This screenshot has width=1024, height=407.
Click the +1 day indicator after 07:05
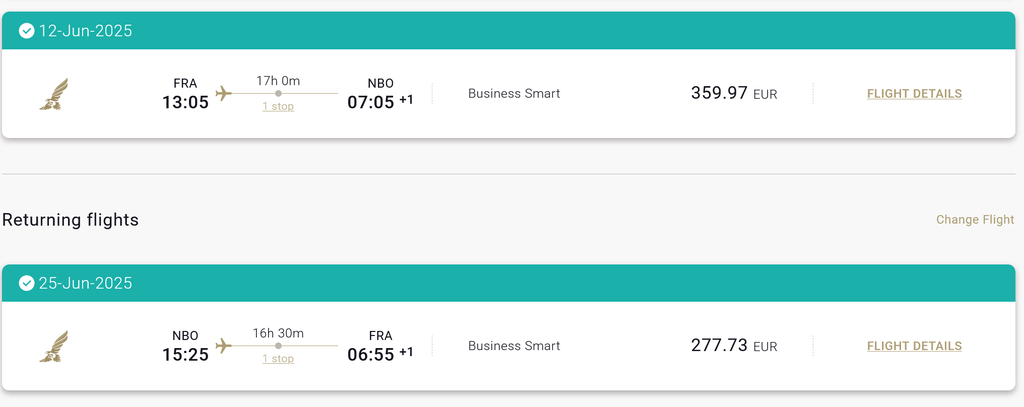(x=406, y=99)
